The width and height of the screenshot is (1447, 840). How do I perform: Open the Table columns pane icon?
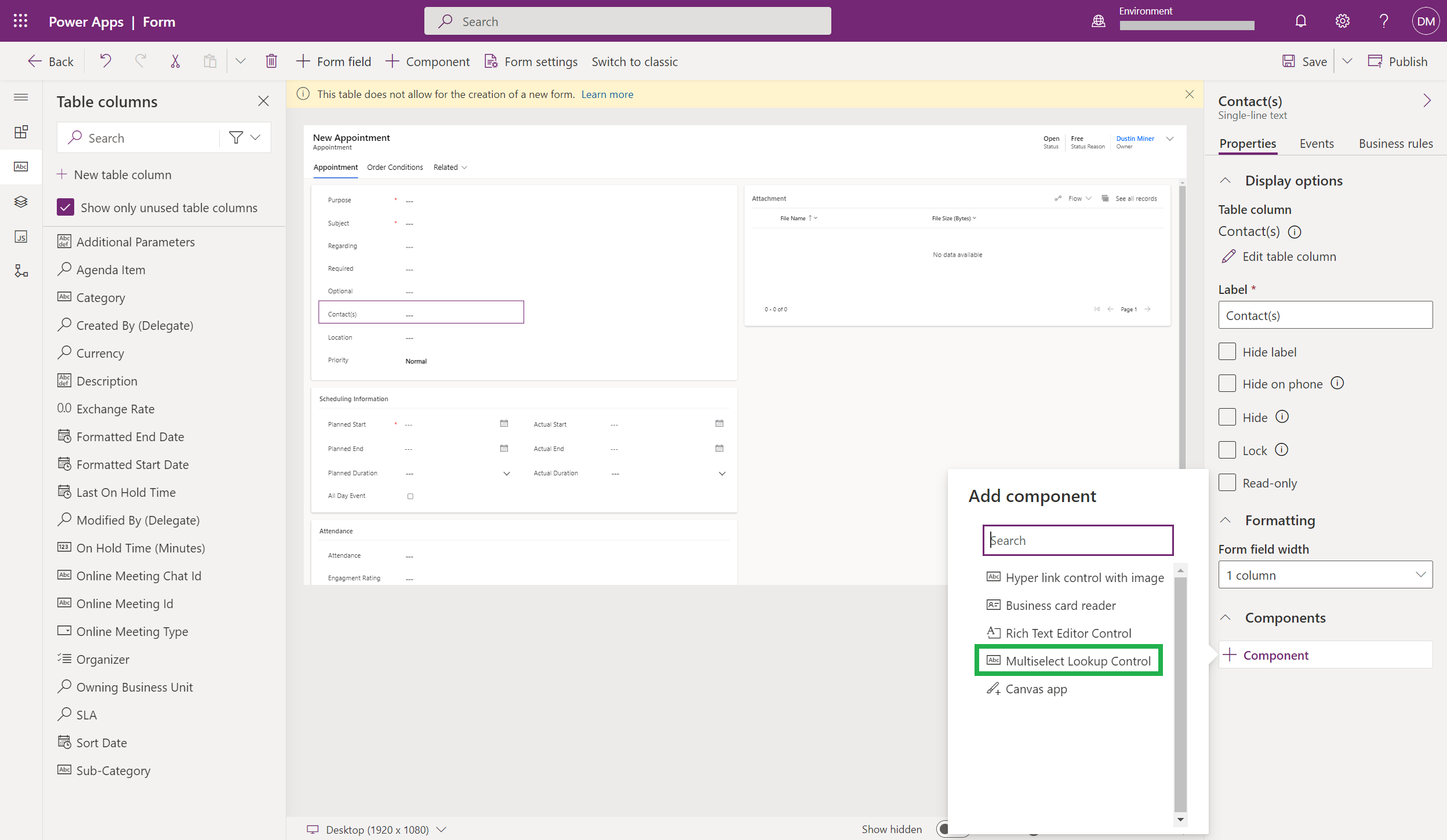point(21,166)
